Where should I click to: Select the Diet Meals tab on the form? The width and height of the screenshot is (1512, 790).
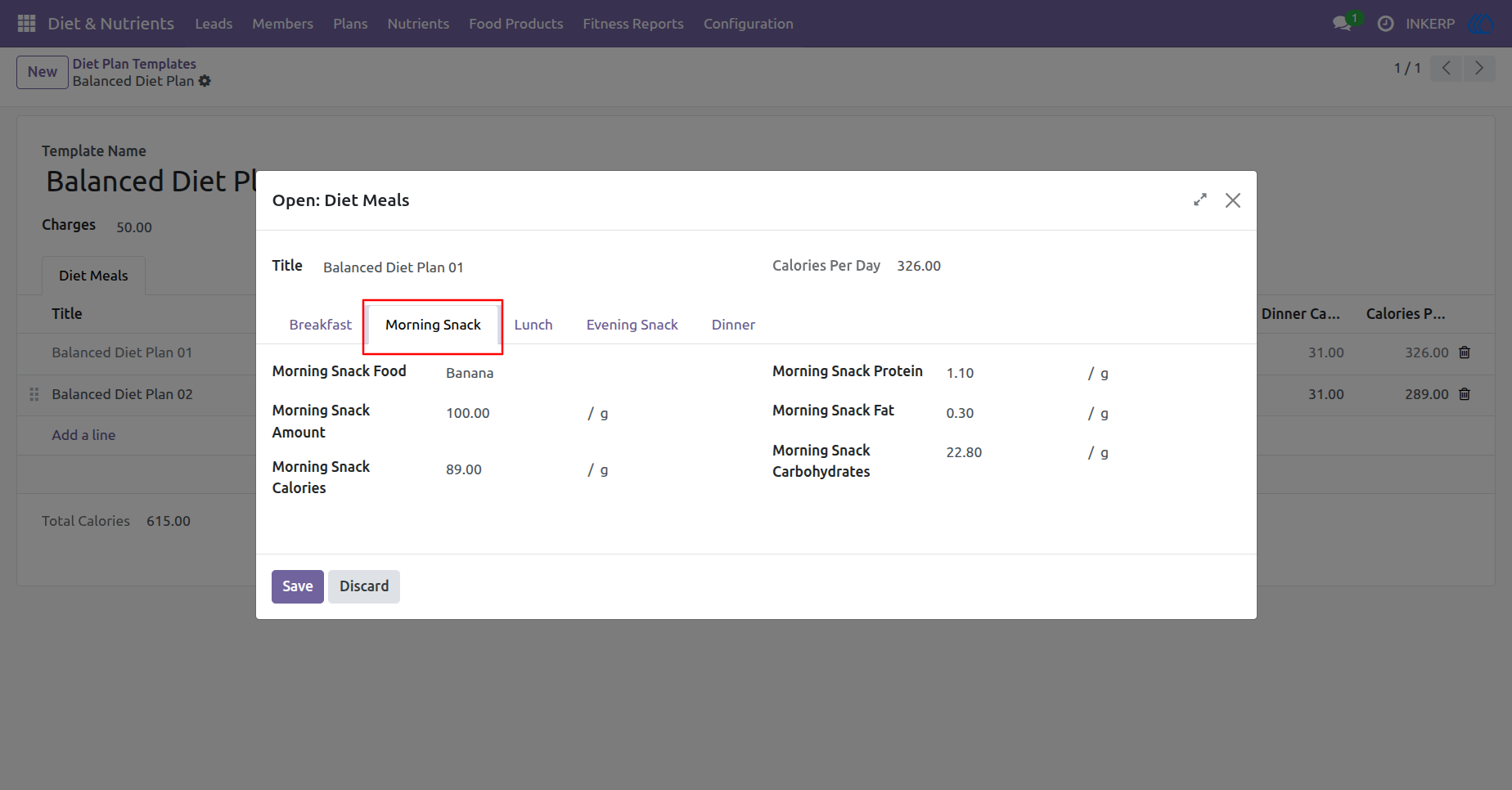tap(93, 276)
